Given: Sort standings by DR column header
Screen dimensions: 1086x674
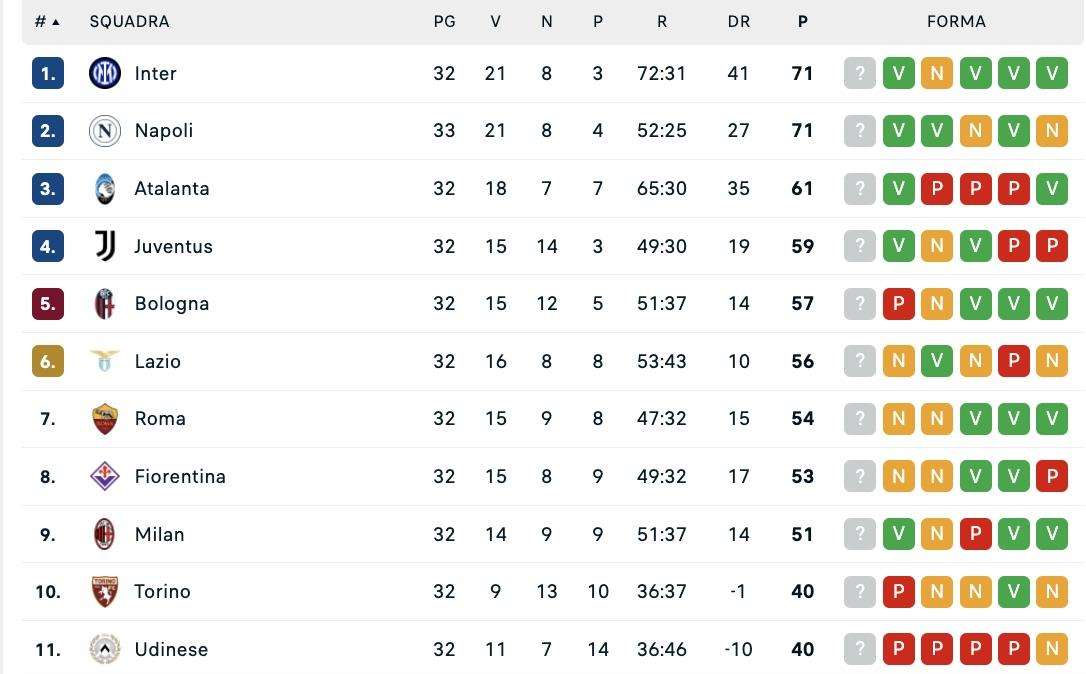Looking at the screenshot, I should [738, 21].
